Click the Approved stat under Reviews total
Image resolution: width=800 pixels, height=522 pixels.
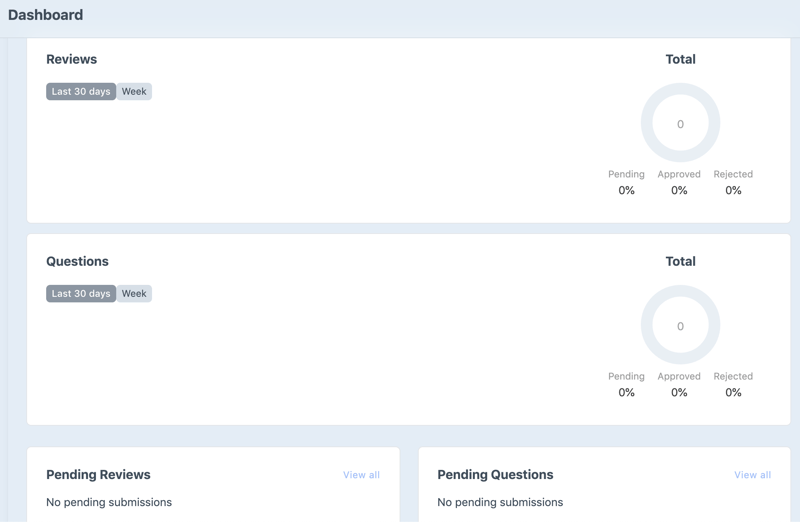tap(679, 182)
